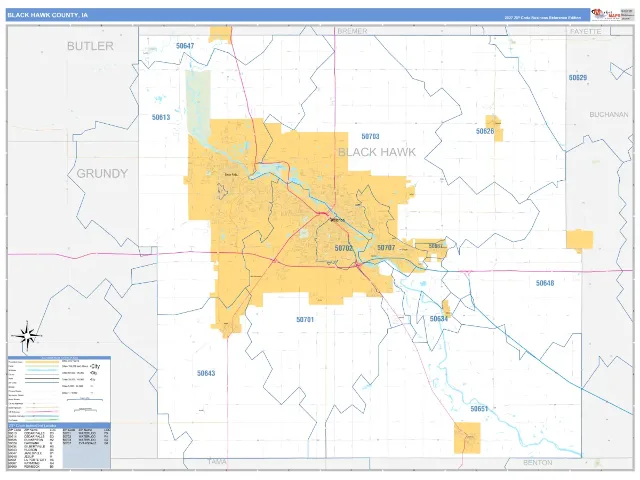The image size is (640, 480).
Task: Click the Market Maps logo in the header
Action: (606, 14)
